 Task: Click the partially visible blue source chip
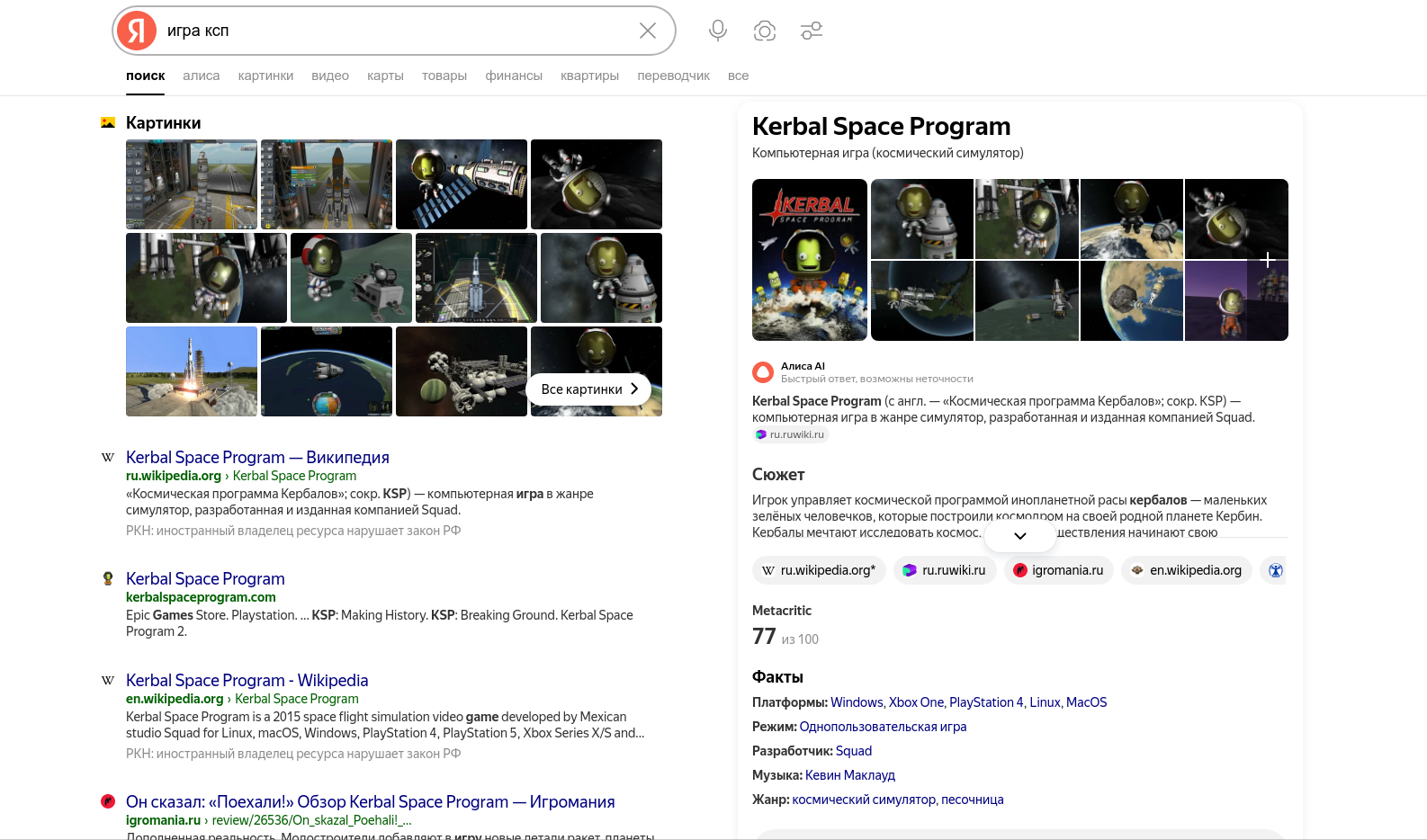[x=1274, y=570]
